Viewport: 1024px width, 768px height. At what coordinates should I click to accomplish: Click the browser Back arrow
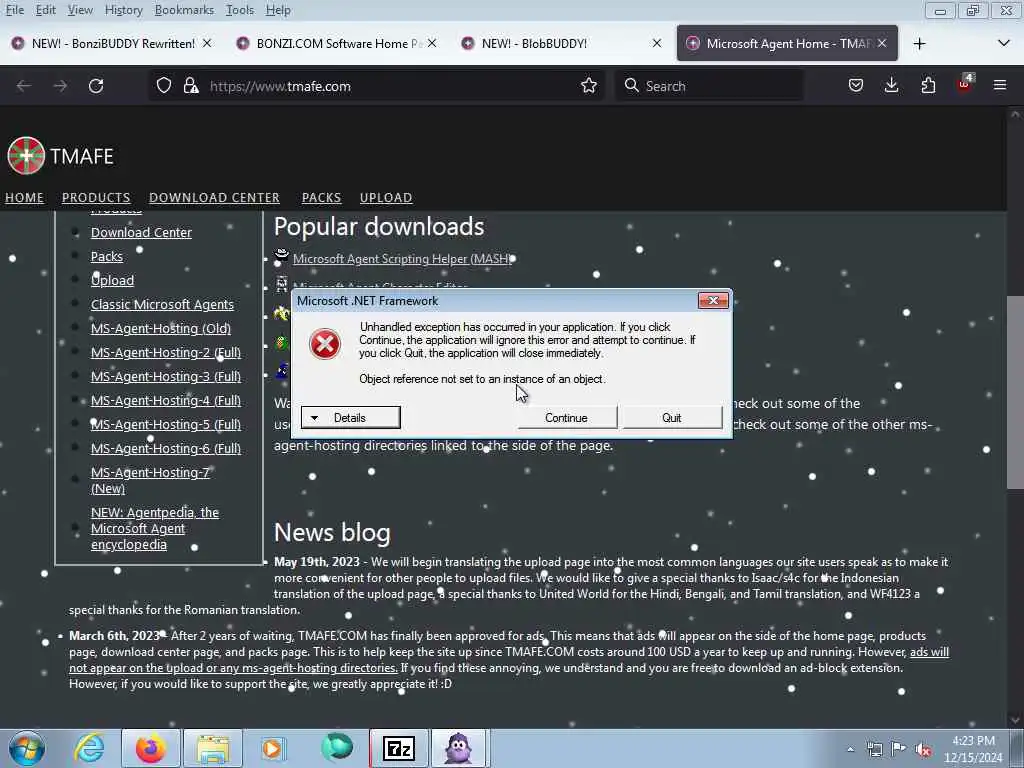(x=24, y=86)
